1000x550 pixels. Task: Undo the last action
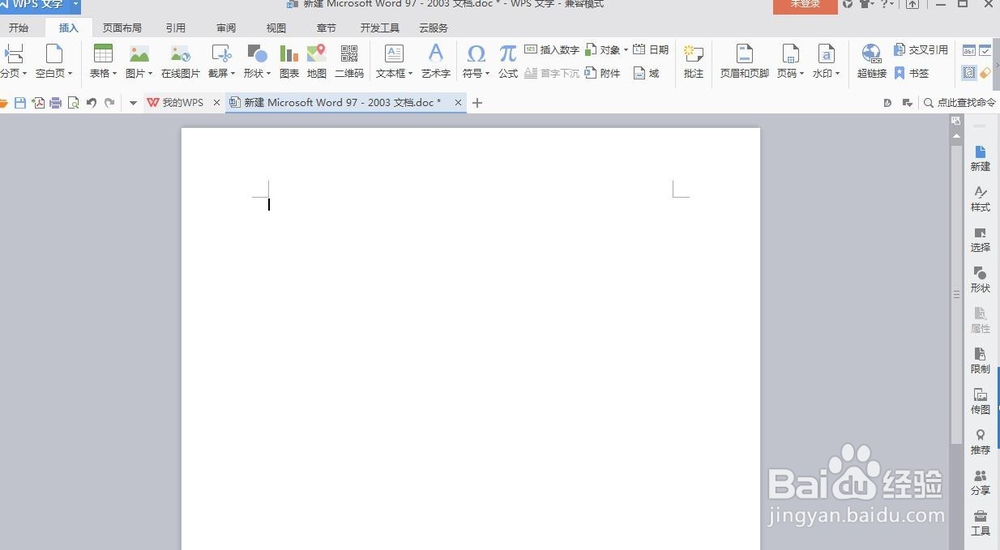[x=91, y=103]
